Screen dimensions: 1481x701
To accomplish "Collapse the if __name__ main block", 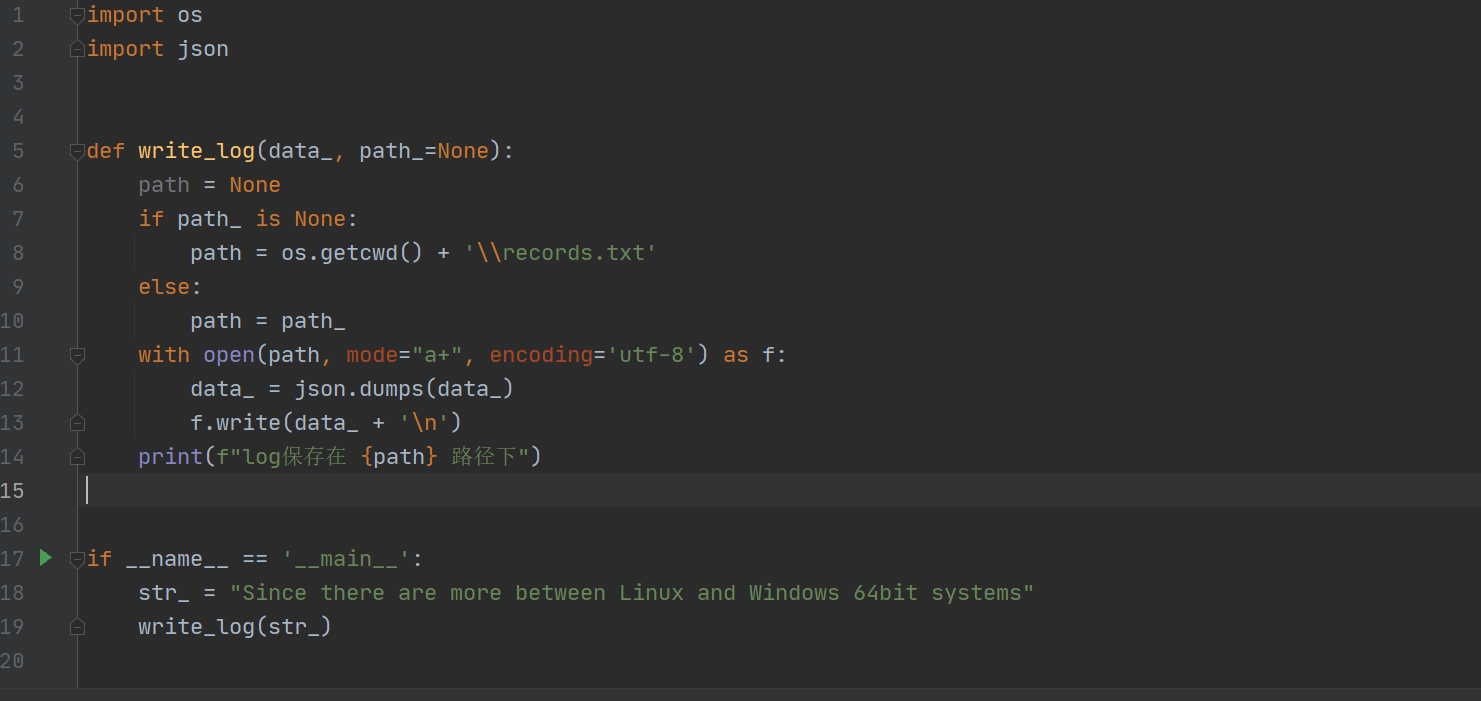I will pos(77,559).
